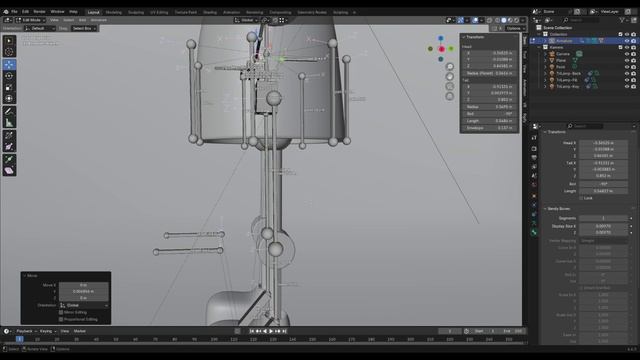
Task: Select solid viewport shading mode
Action: pyautogui.click(x=504, y=20)
